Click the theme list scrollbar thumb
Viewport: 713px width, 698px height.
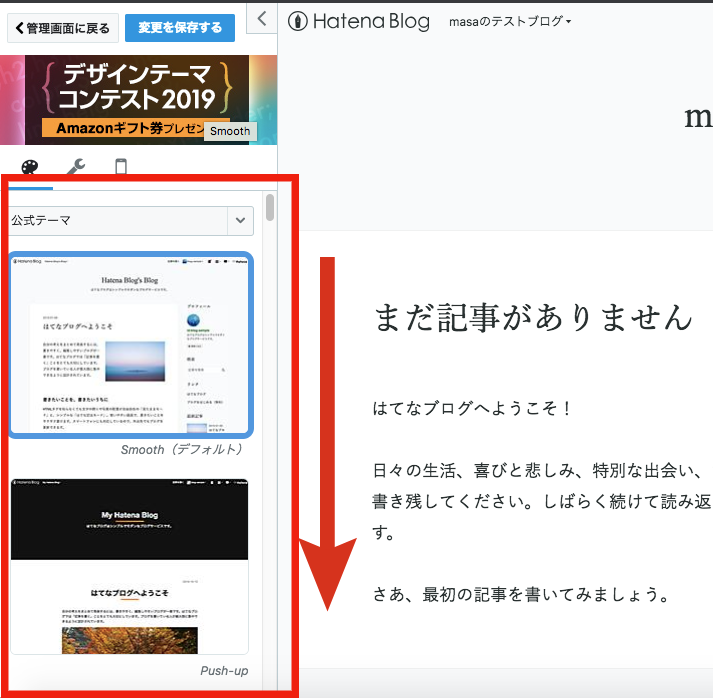point(270,207)
